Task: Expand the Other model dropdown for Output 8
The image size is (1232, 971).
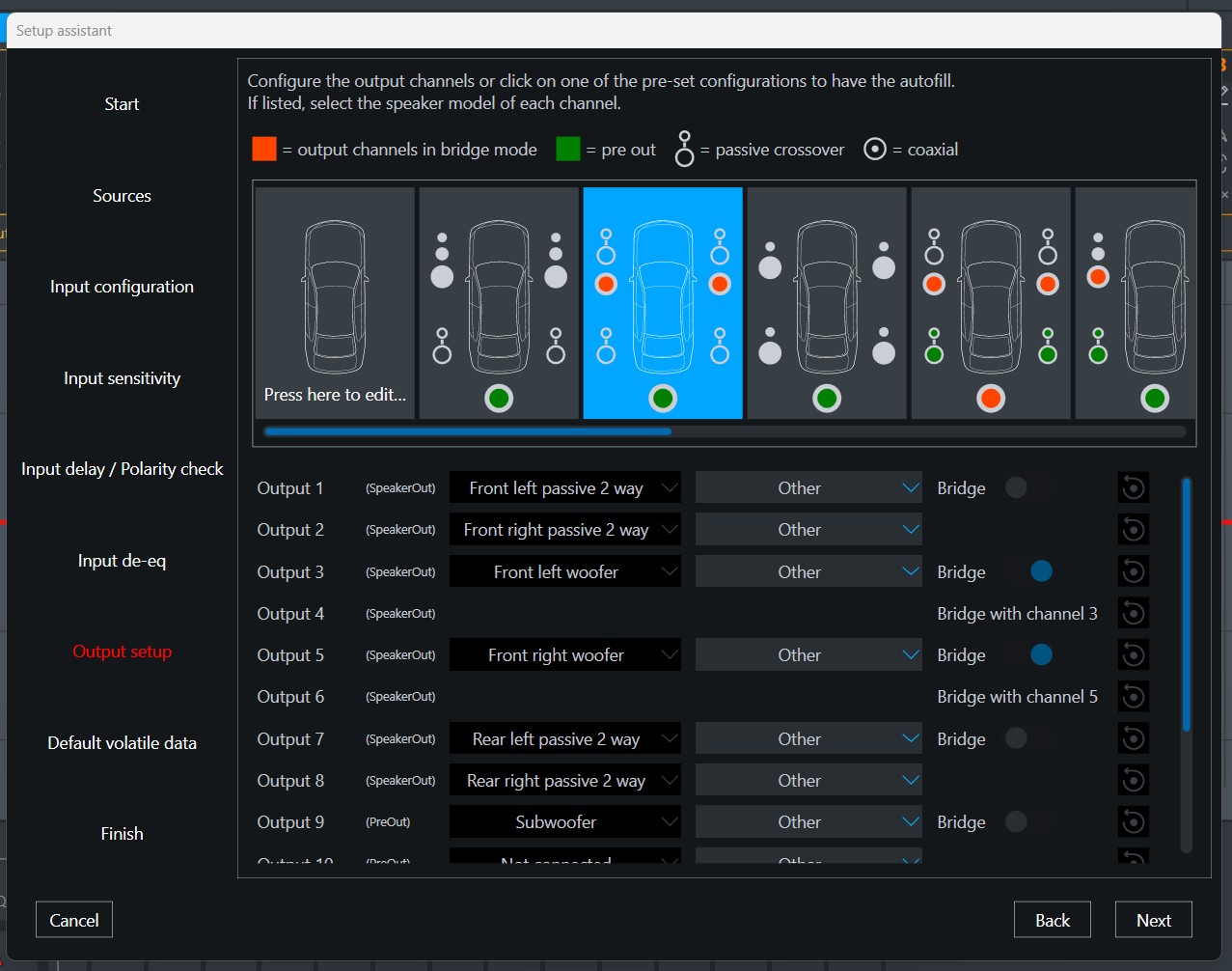Action: point(808,781)
